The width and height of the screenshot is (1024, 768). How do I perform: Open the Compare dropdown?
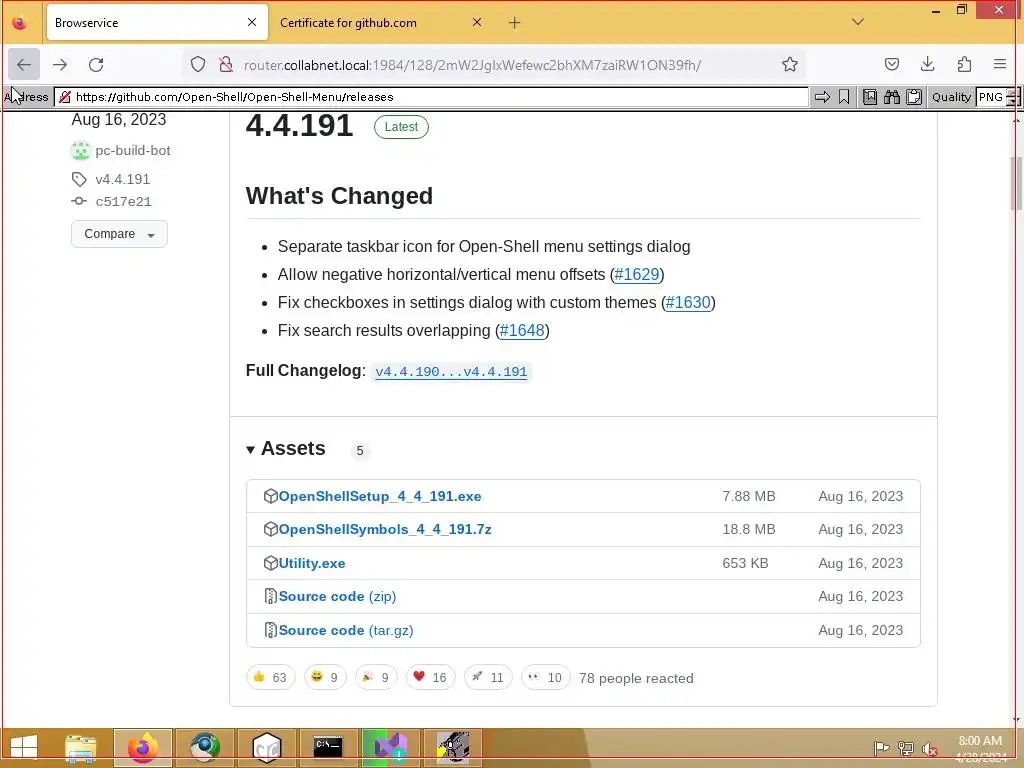(119, 234)
